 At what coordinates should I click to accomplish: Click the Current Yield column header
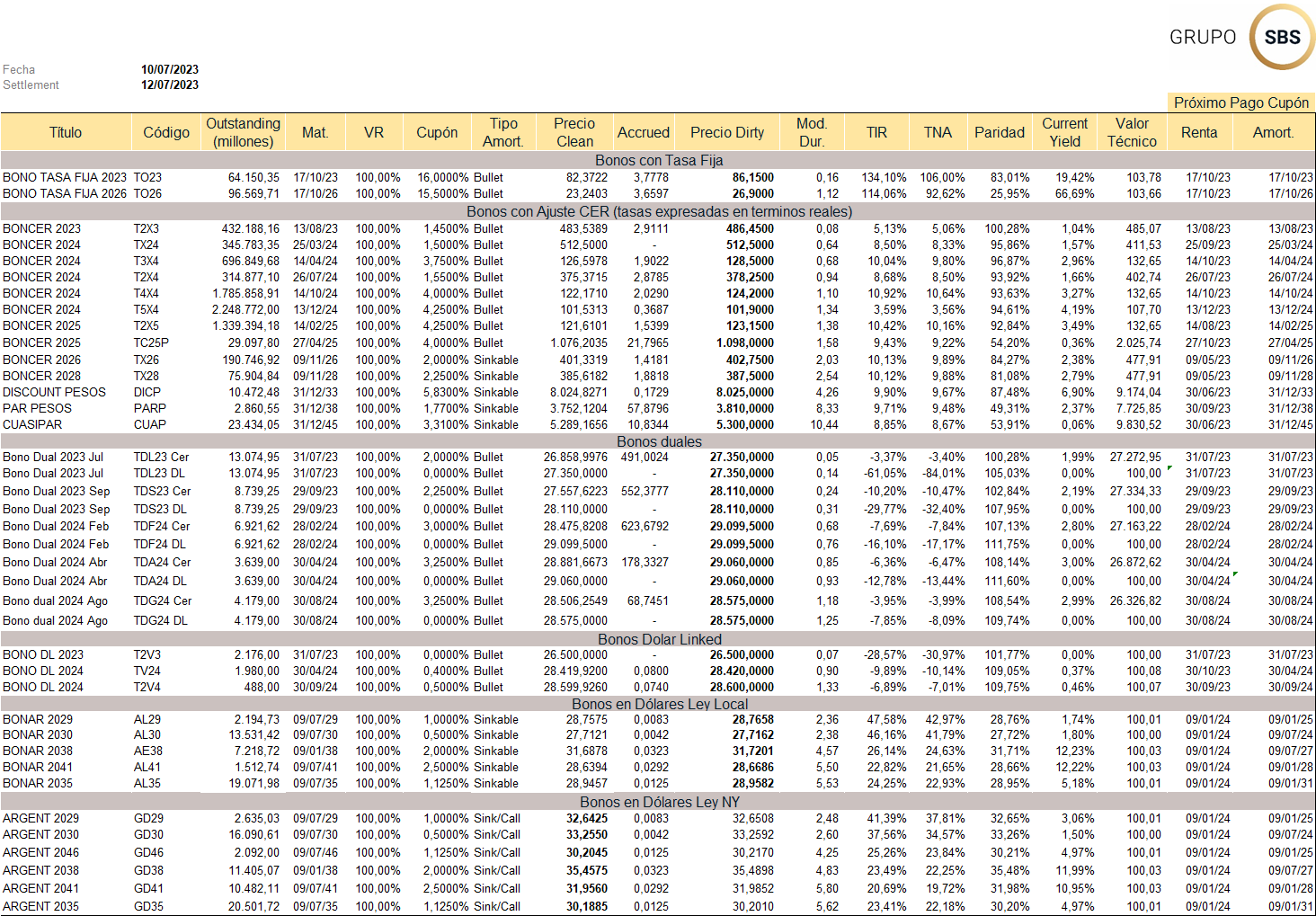[x=1065, y=132]
